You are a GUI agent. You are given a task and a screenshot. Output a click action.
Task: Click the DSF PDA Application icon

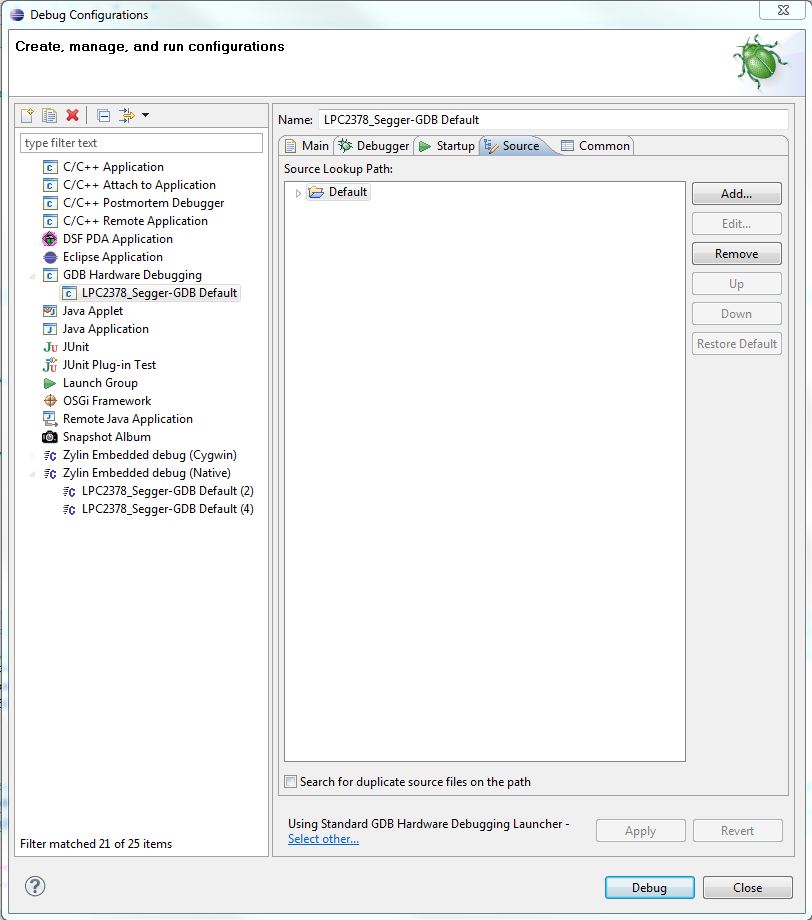50,239
